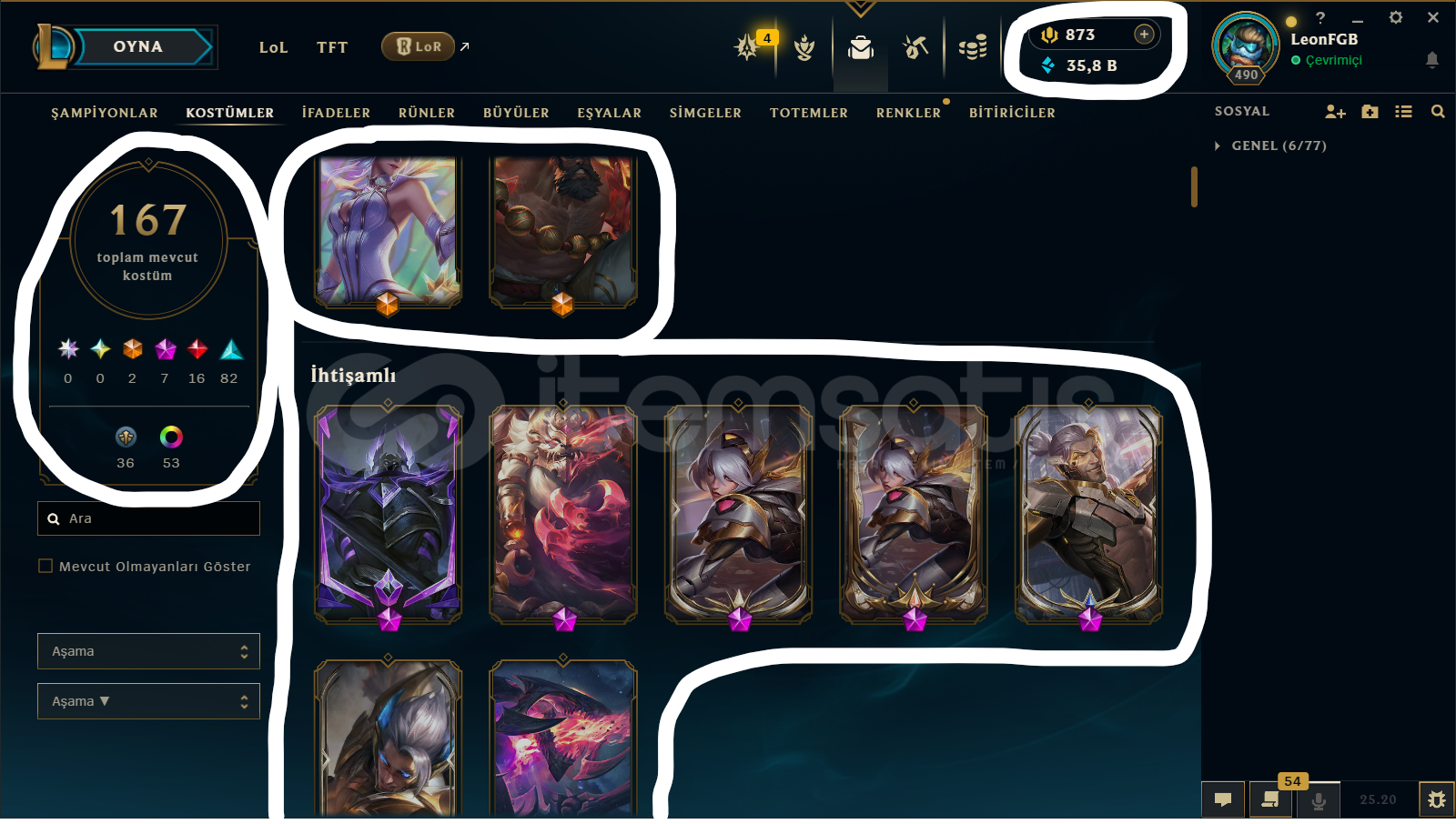This screenshot has width=1456, height=824.
Task: Switch to the ŞAMPİYONLAR tab
Action: [105, 113]
